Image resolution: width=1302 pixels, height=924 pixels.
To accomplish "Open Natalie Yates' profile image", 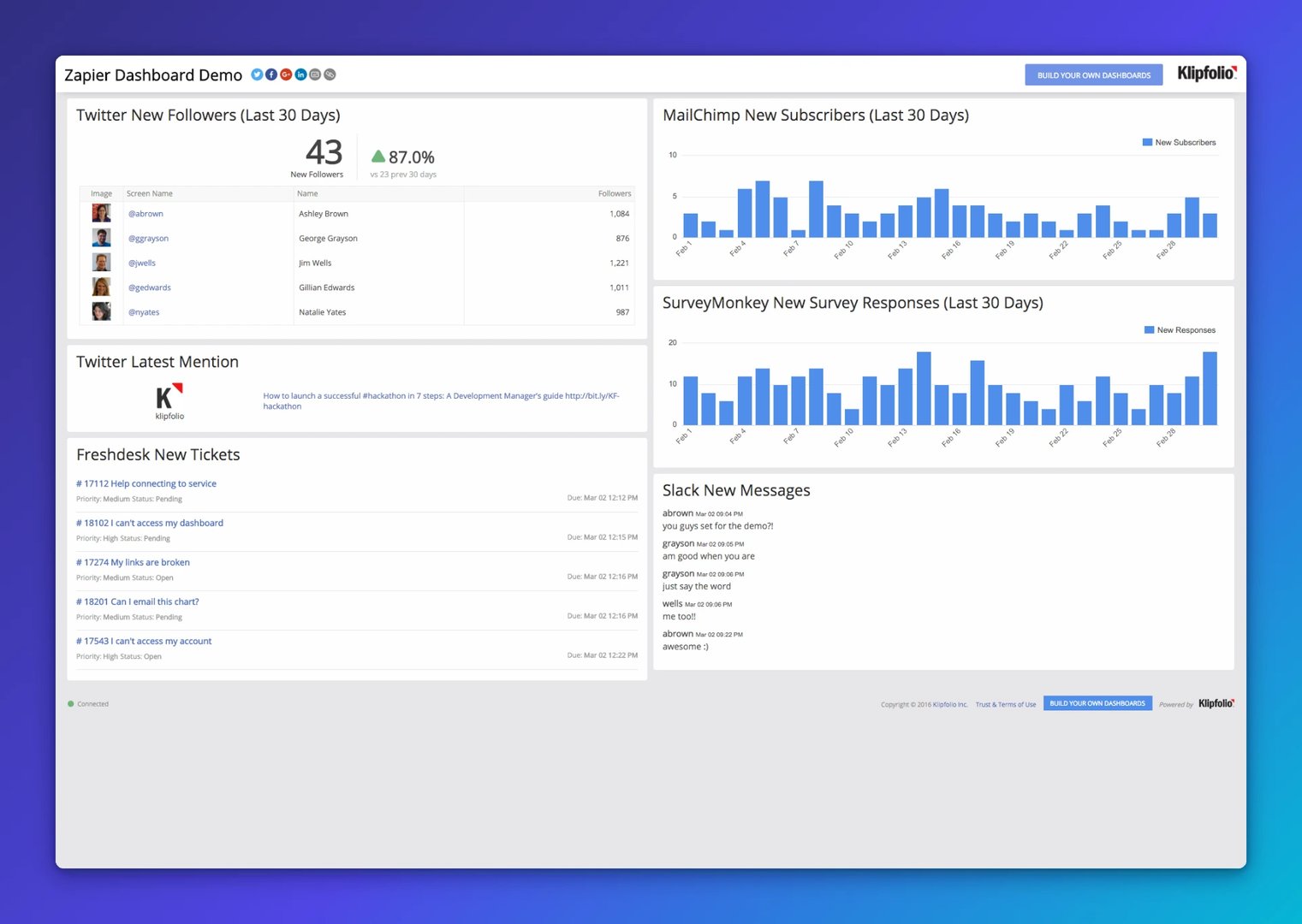I will tap(101, 311).
